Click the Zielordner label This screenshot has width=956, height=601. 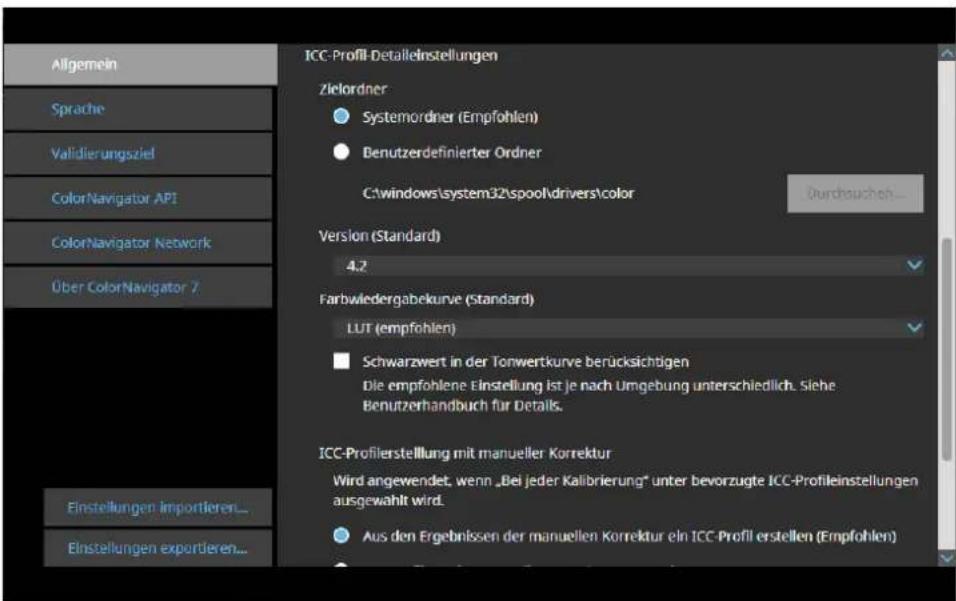click(x=352, y=89)
